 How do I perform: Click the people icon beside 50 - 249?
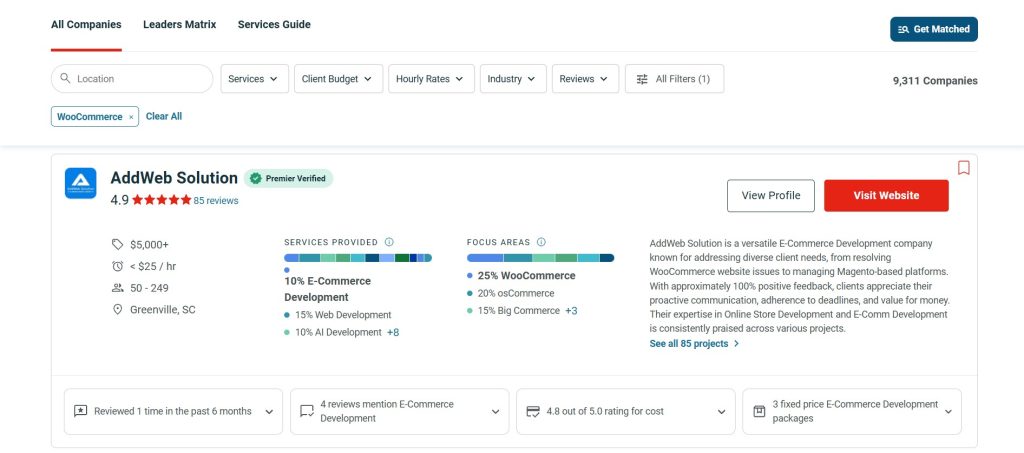[118, 288]
